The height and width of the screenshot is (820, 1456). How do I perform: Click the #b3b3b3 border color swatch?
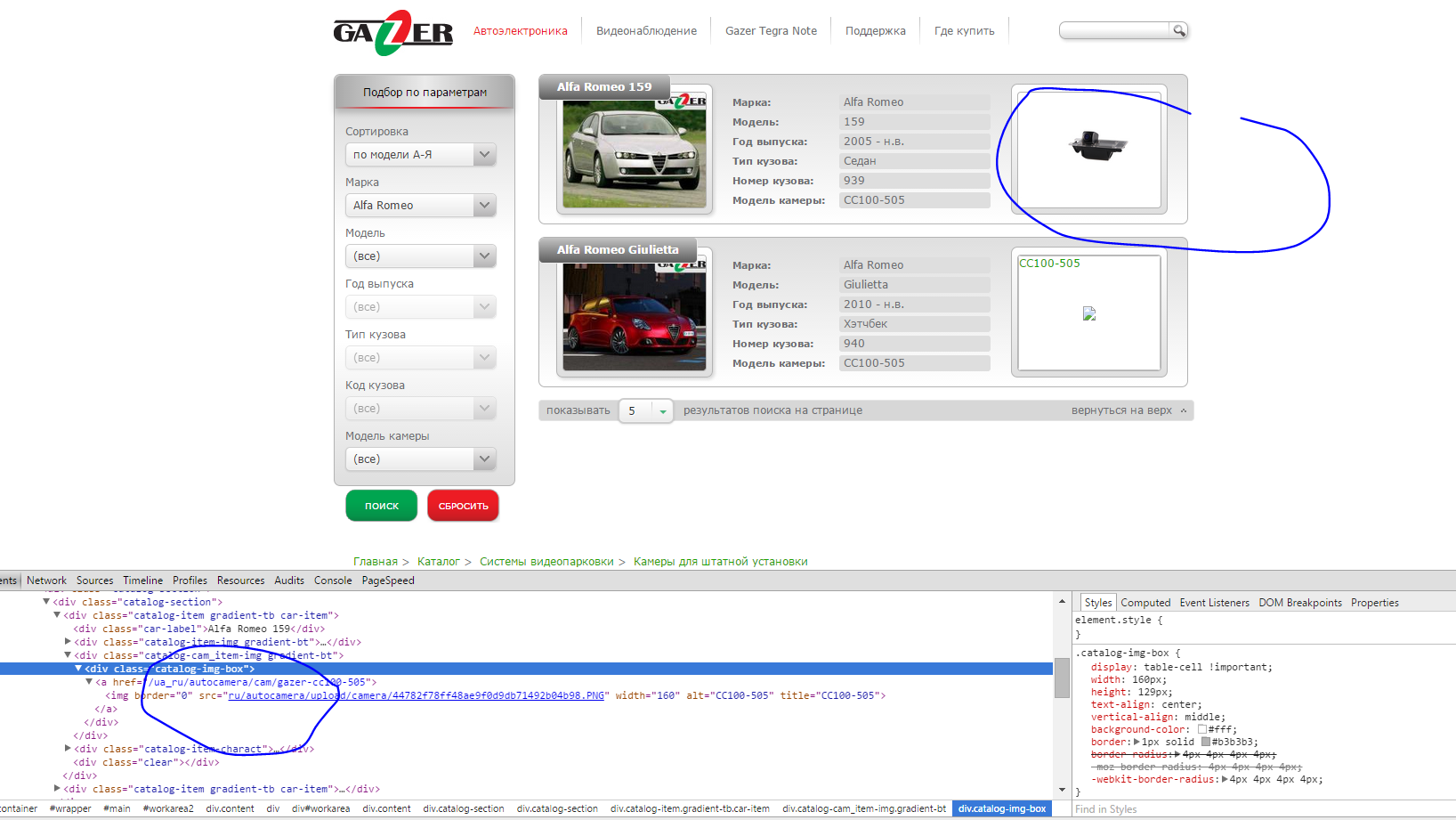tap(1206, 742)
